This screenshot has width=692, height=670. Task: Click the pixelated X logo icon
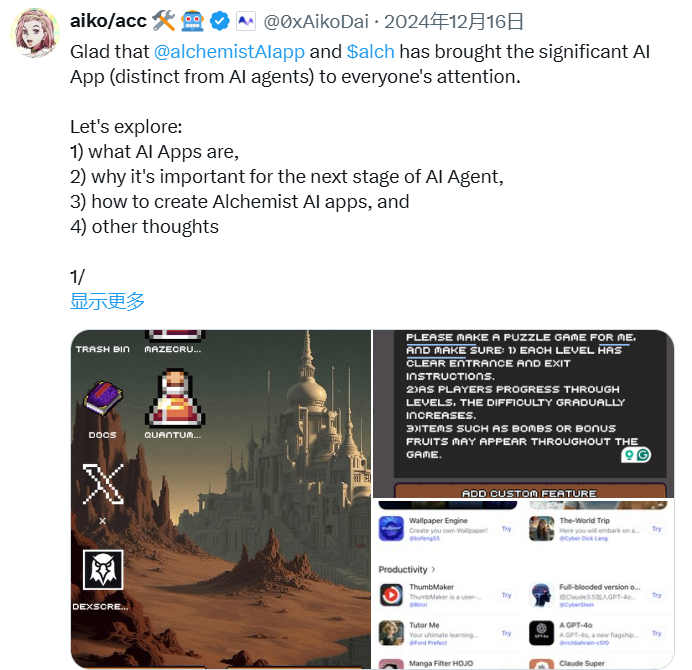[x=103, y=484]
